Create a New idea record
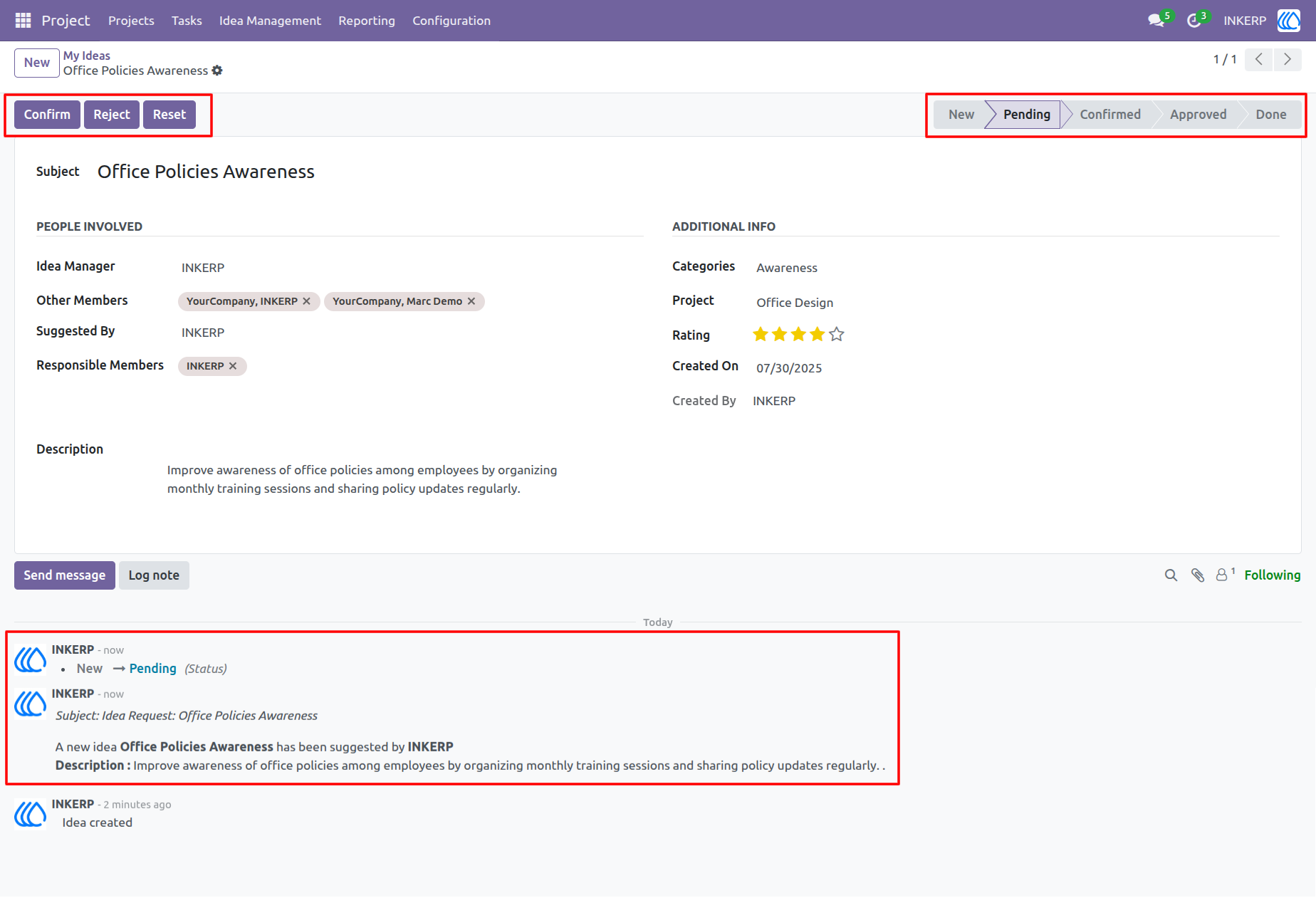 [37, 63]
